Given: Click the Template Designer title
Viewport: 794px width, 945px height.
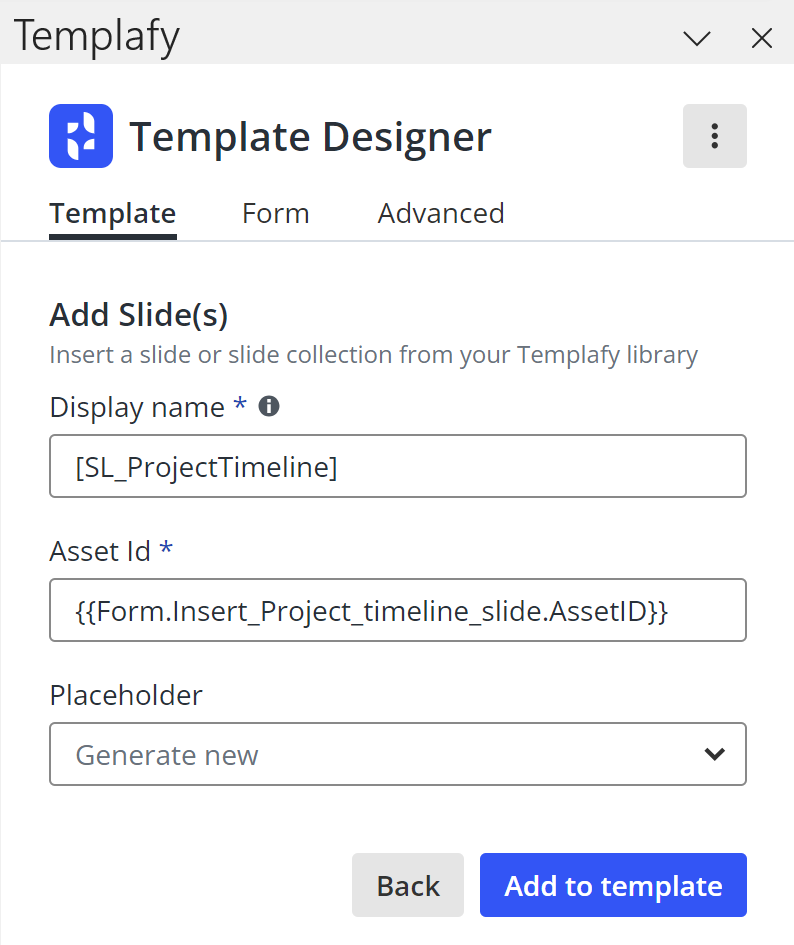Looking at the screenshot, I should [310, 137].
